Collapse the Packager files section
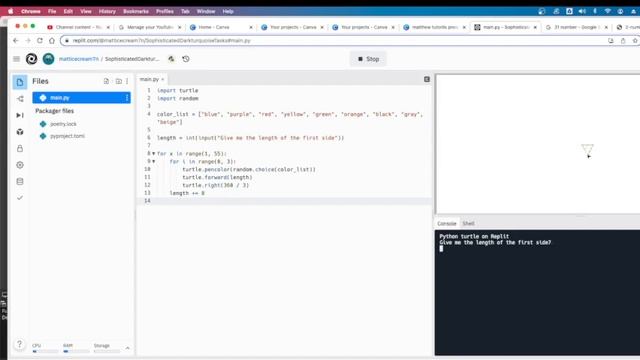Screen dimensions: 640x360 [54, 111]
